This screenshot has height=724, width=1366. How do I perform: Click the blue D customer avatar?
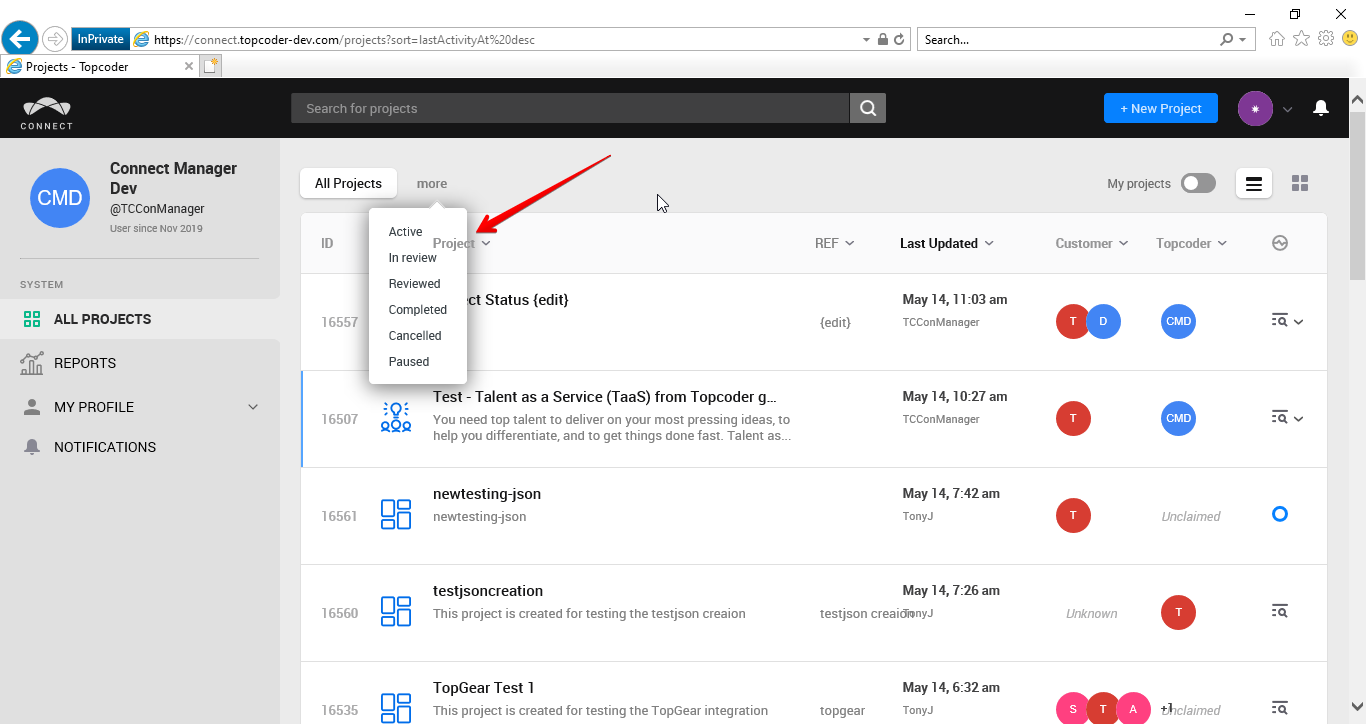click(x=1103, y=321)
